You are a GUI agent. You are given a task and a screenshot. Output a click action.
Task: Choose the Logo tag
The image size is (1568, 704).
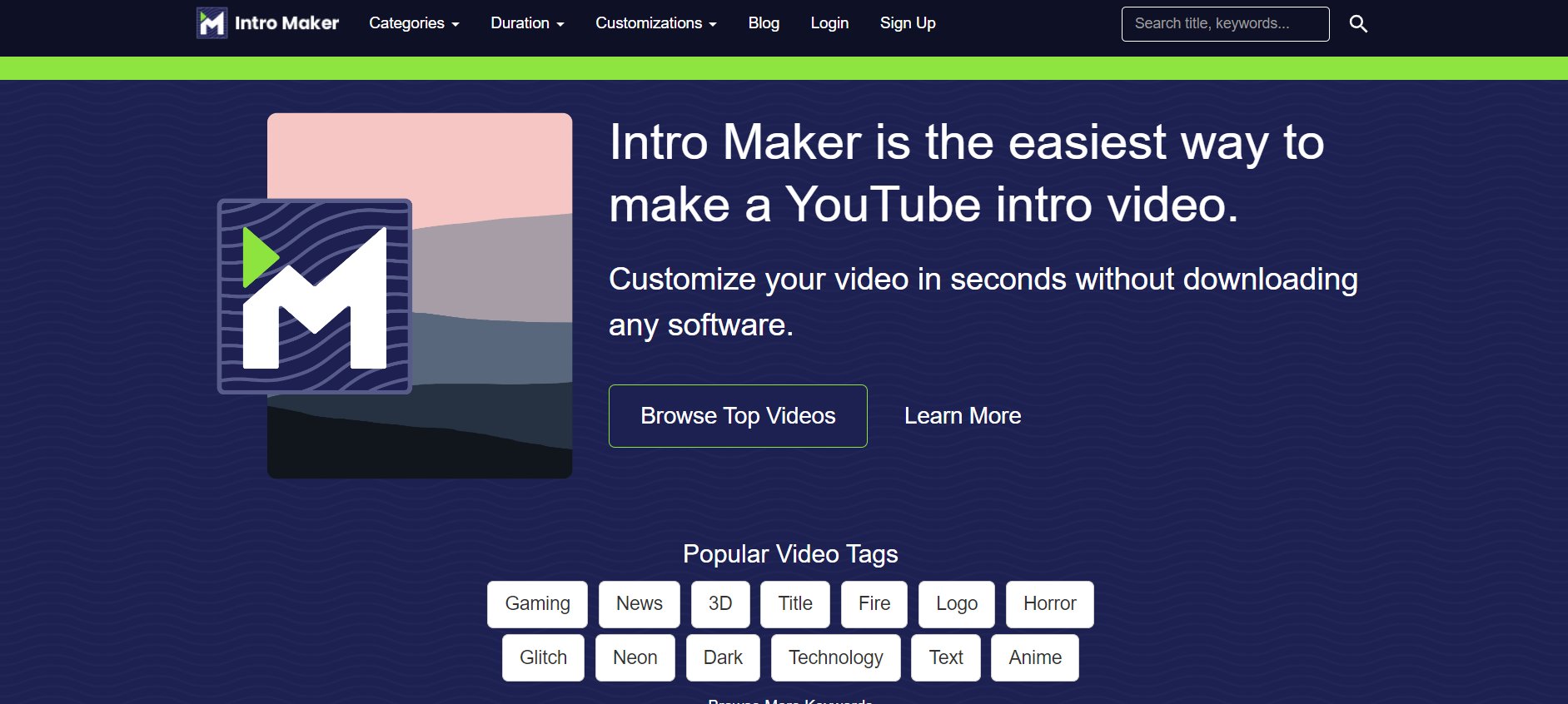pos(957,604)
